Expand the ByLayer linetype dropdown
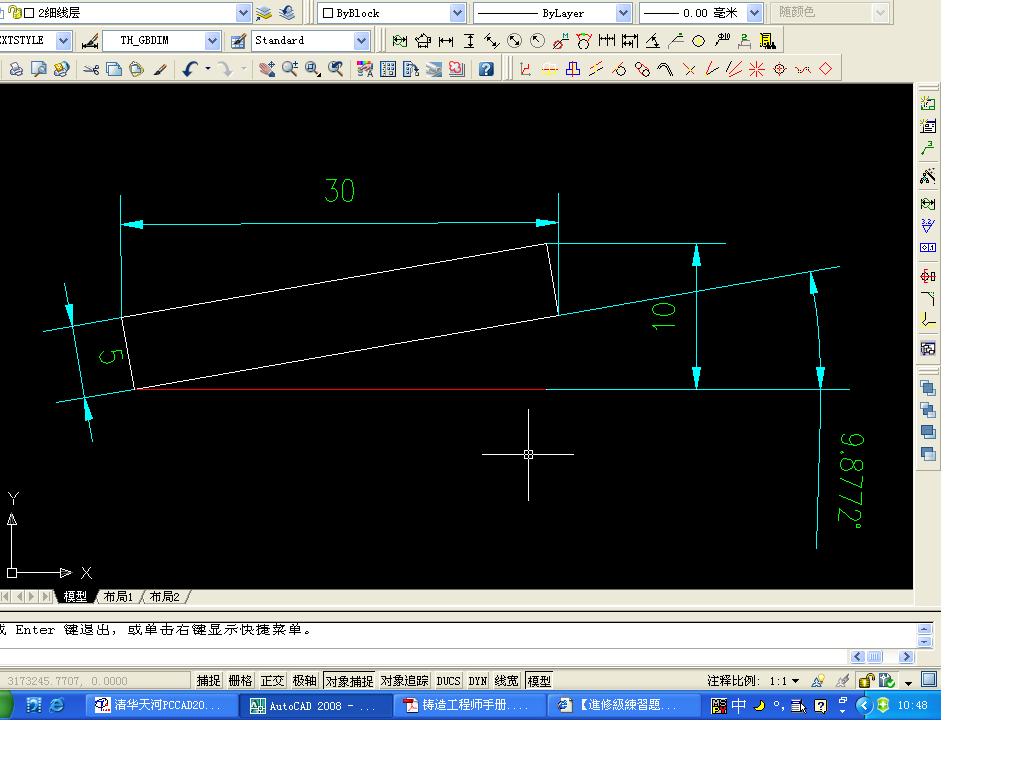Screen dimensions: 1024x768 [623, 12]
